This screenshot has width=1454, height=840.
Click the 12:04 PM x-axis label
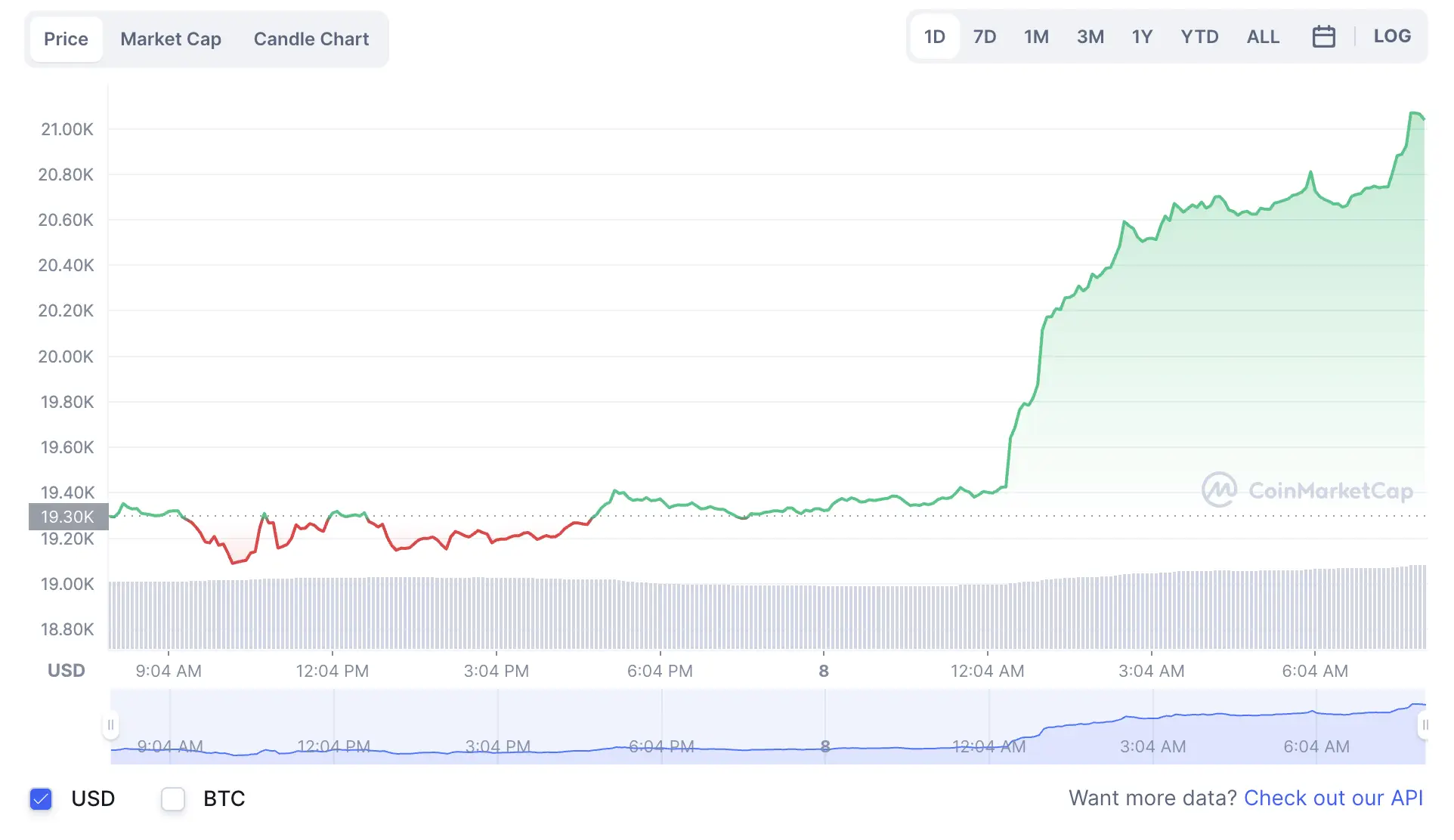click(x=332, y=671)
